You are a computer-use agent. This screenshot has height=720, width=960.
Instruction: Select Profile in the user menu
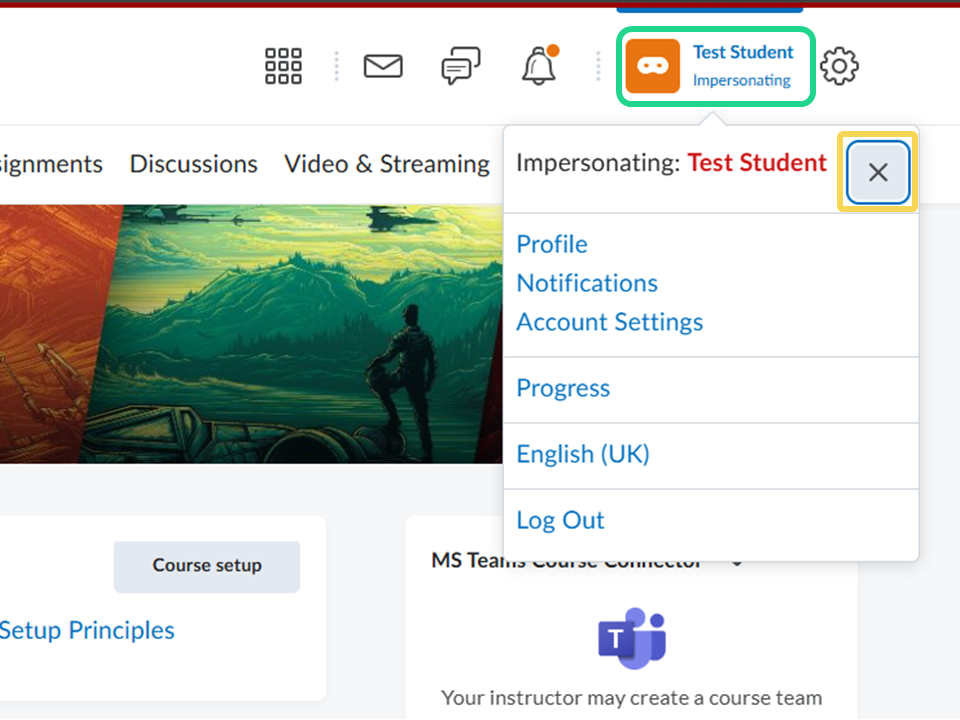click(x=551, y=244)
